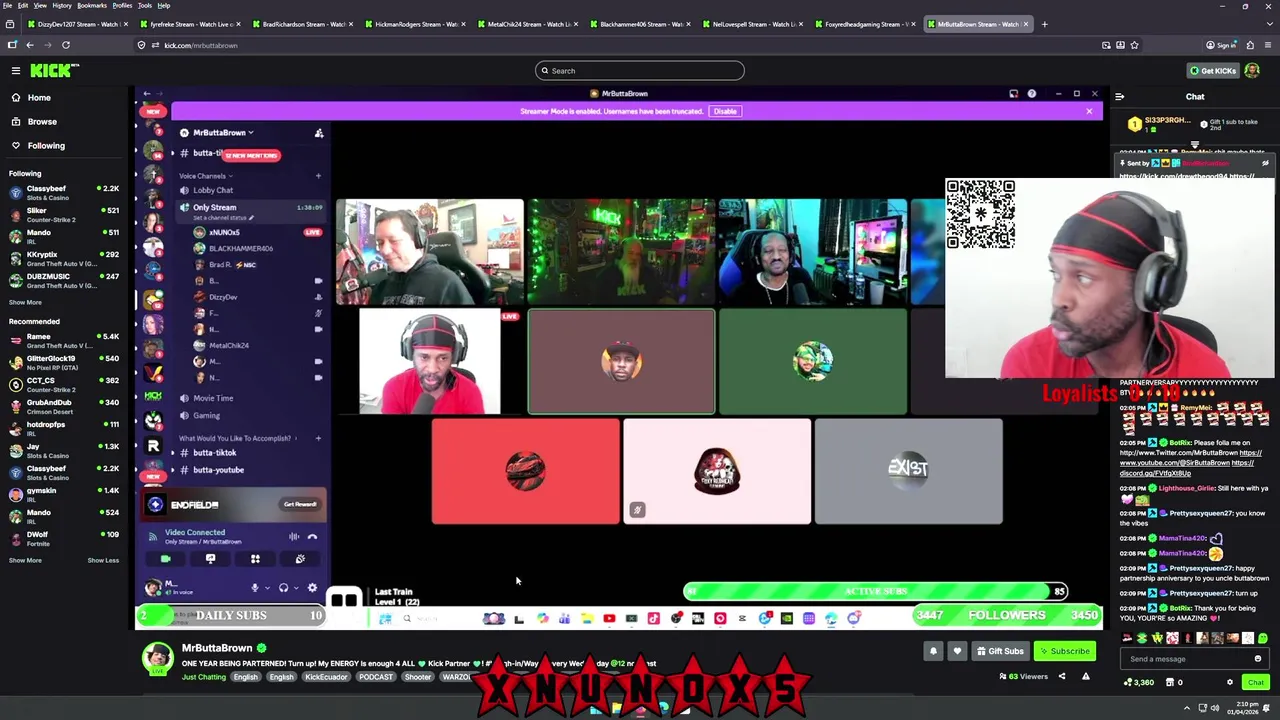Collapse the chat panel with the arrow icon
Screen dimensions: 1280x720
tap(1119, 96)
